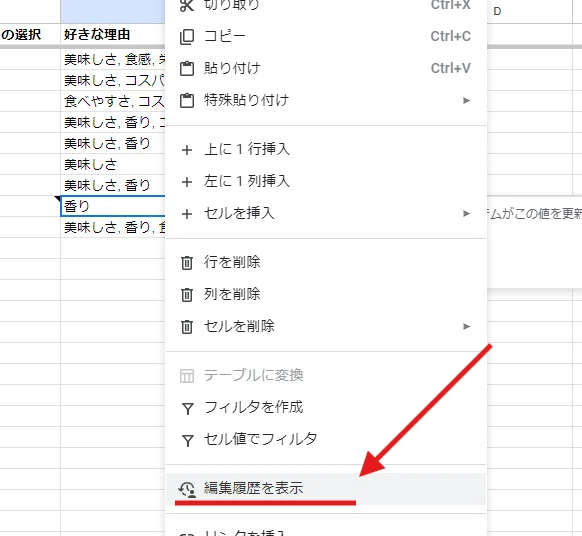Select the cell starting 食べやすさ

tap(113, 101)
